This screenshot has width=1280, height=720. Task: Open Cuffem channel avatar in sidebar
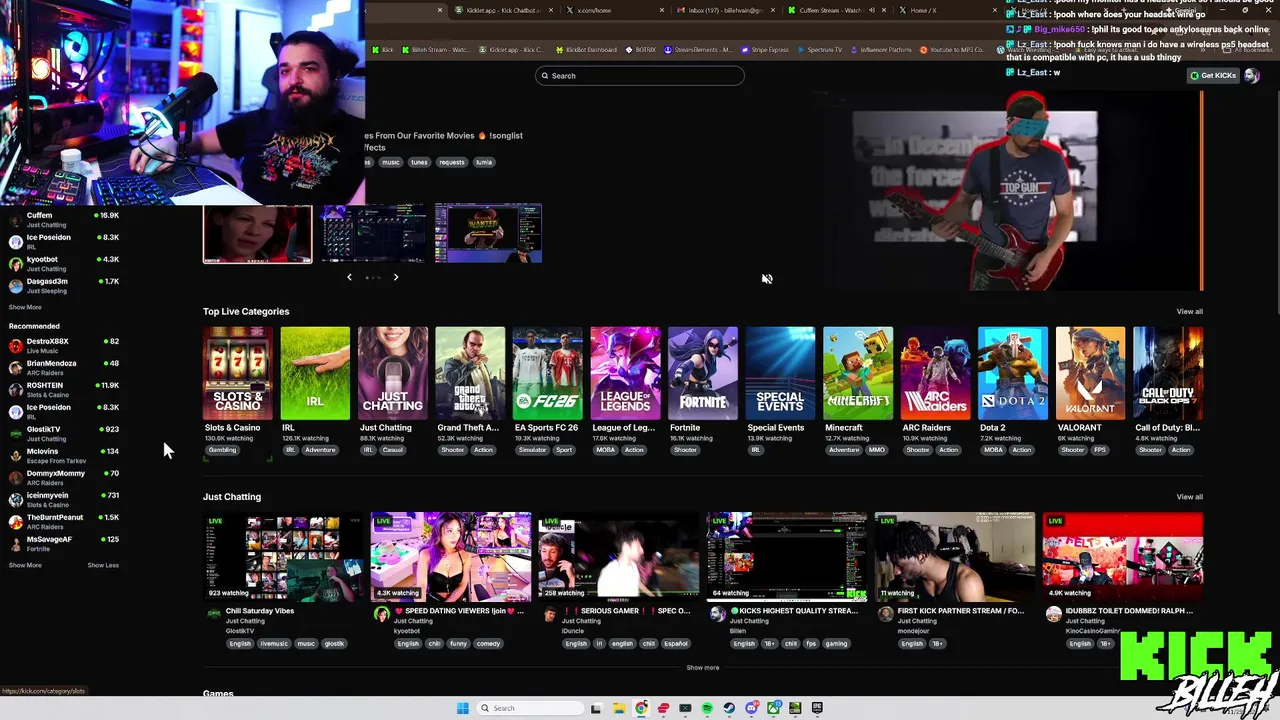click(16, 220)
